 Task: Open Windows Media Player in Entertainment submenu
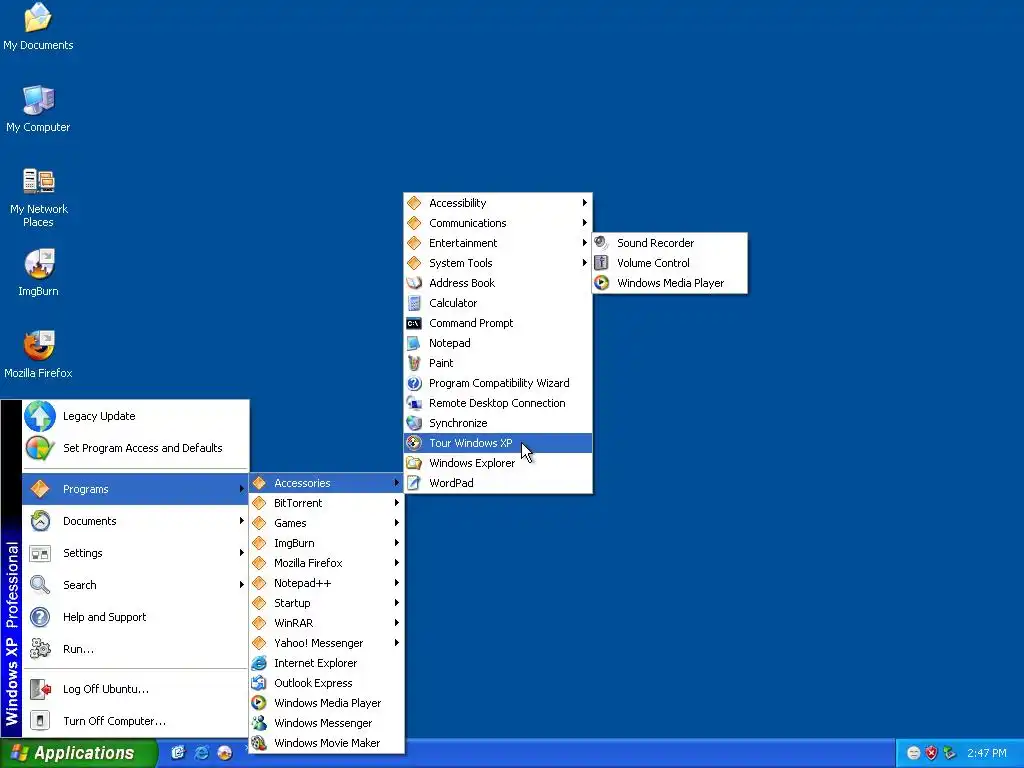coord(670,283)
